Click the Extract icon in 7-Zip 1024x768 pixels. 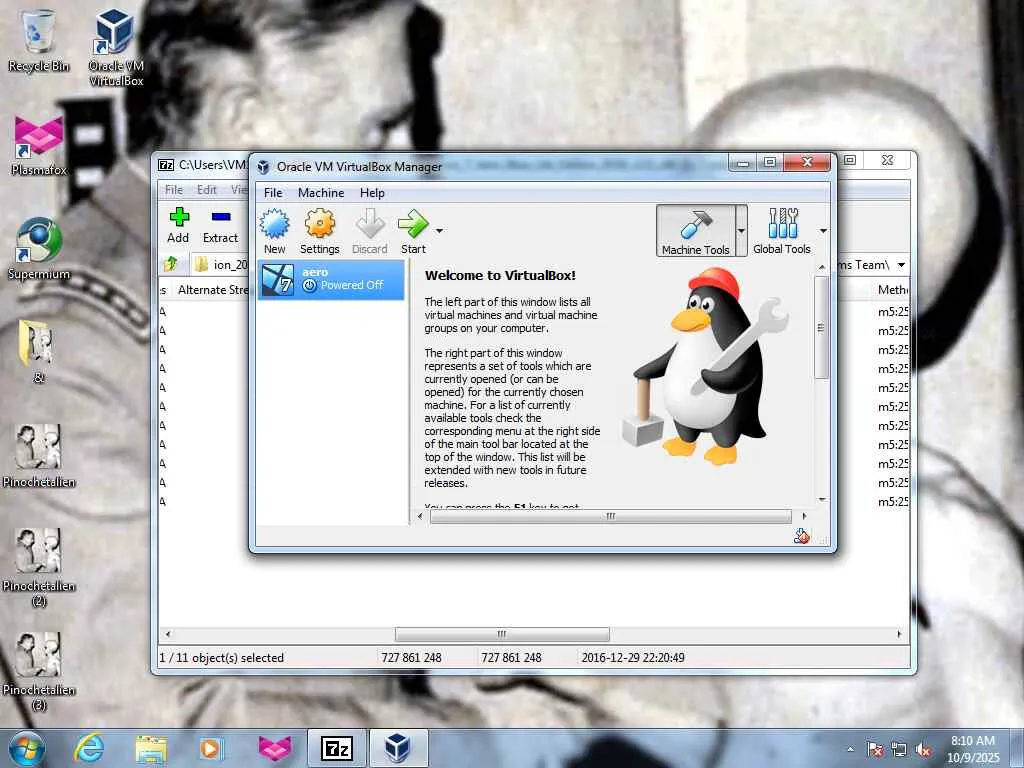pyautogui.click(x=220, y=225)
